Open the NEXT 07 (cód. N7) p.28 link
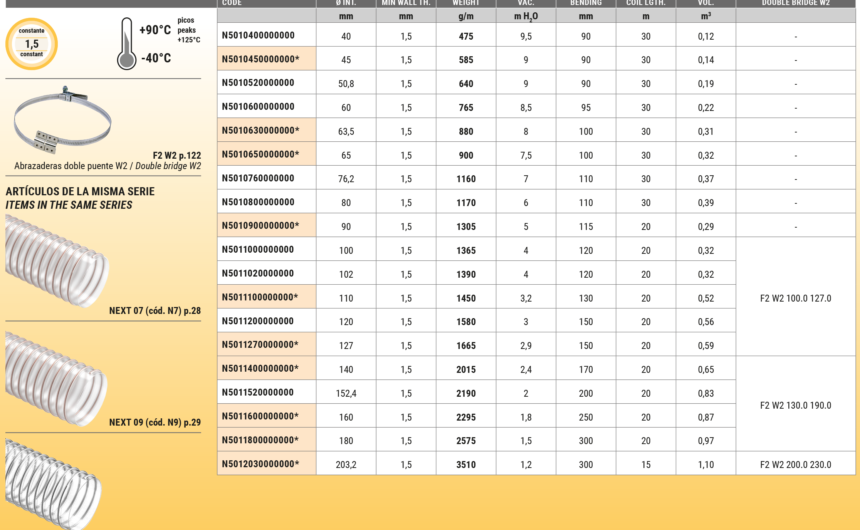Viewport: 860px width, 530px height. coord(155,311)
